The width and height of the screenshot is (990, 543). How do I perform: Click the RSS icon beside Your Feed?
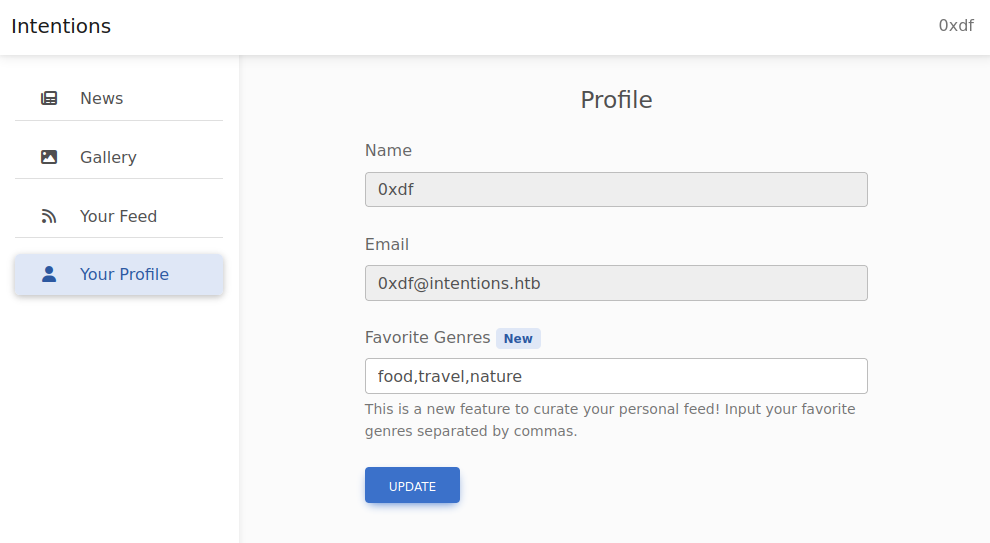coord(49,216)
